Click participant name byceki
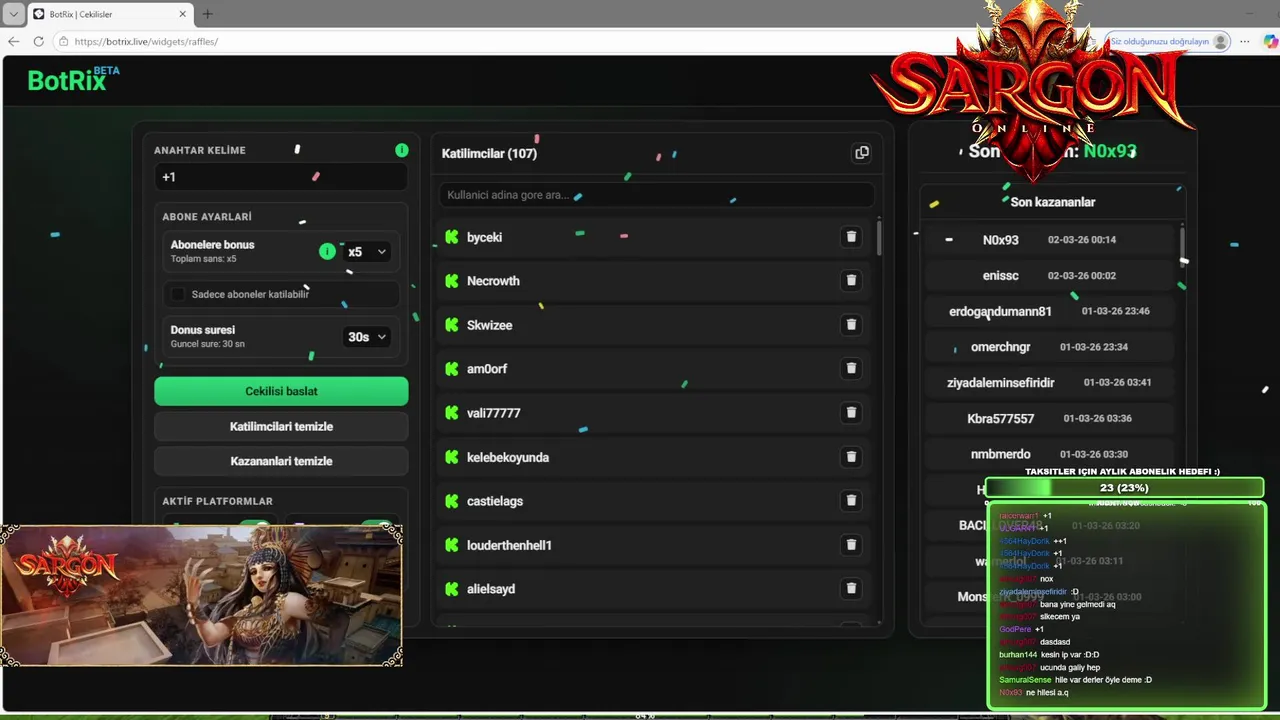The width and height of the screenshot is (1280, 720). point(484,237)
